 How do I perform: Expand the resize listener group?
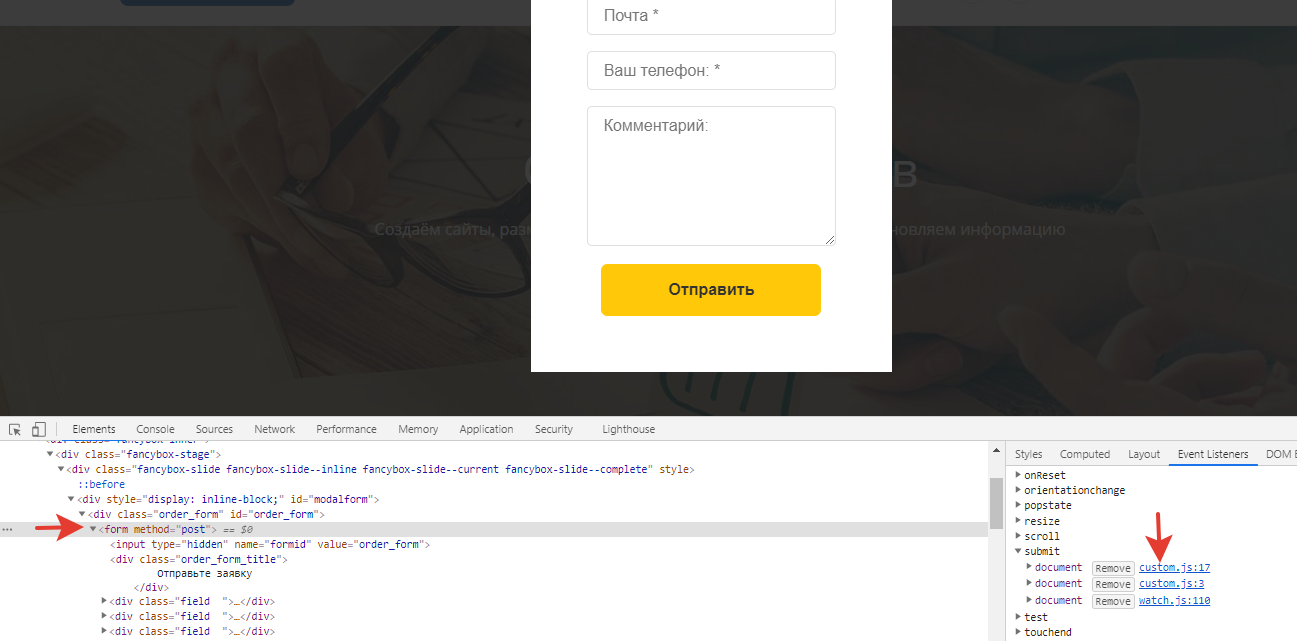click(x=1019, y=521)
